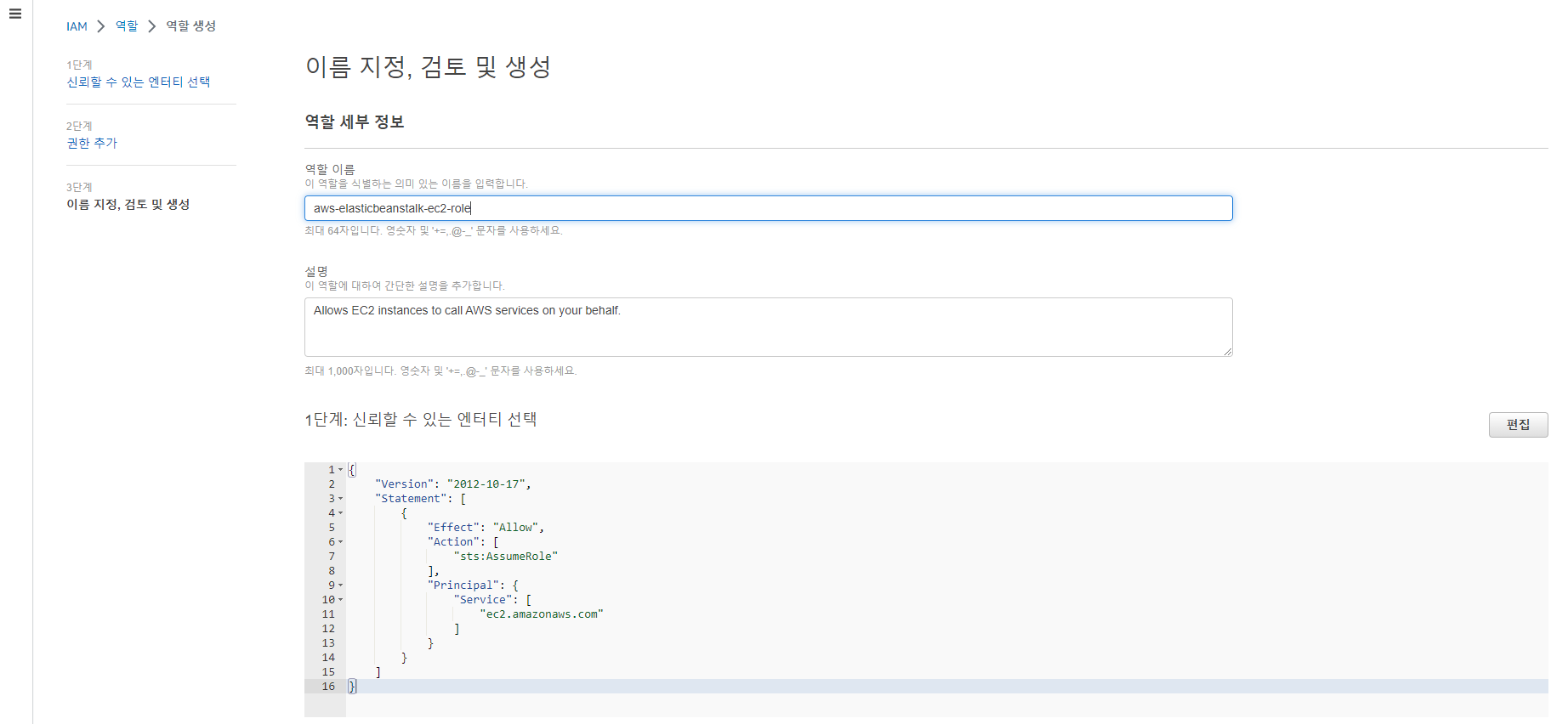Click the breadcrumb chevron after IAM

click(101, 26)
